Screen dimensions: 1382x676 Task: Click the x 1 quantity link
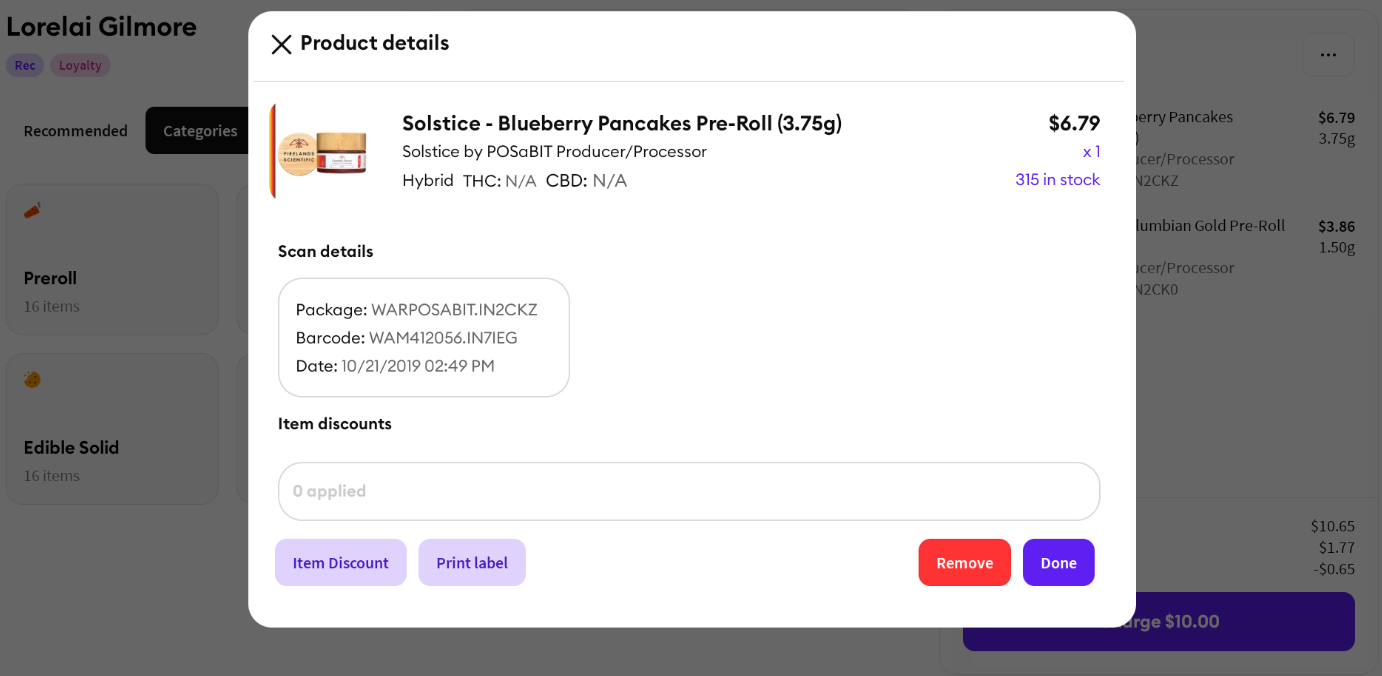[x=1091, y=152]
